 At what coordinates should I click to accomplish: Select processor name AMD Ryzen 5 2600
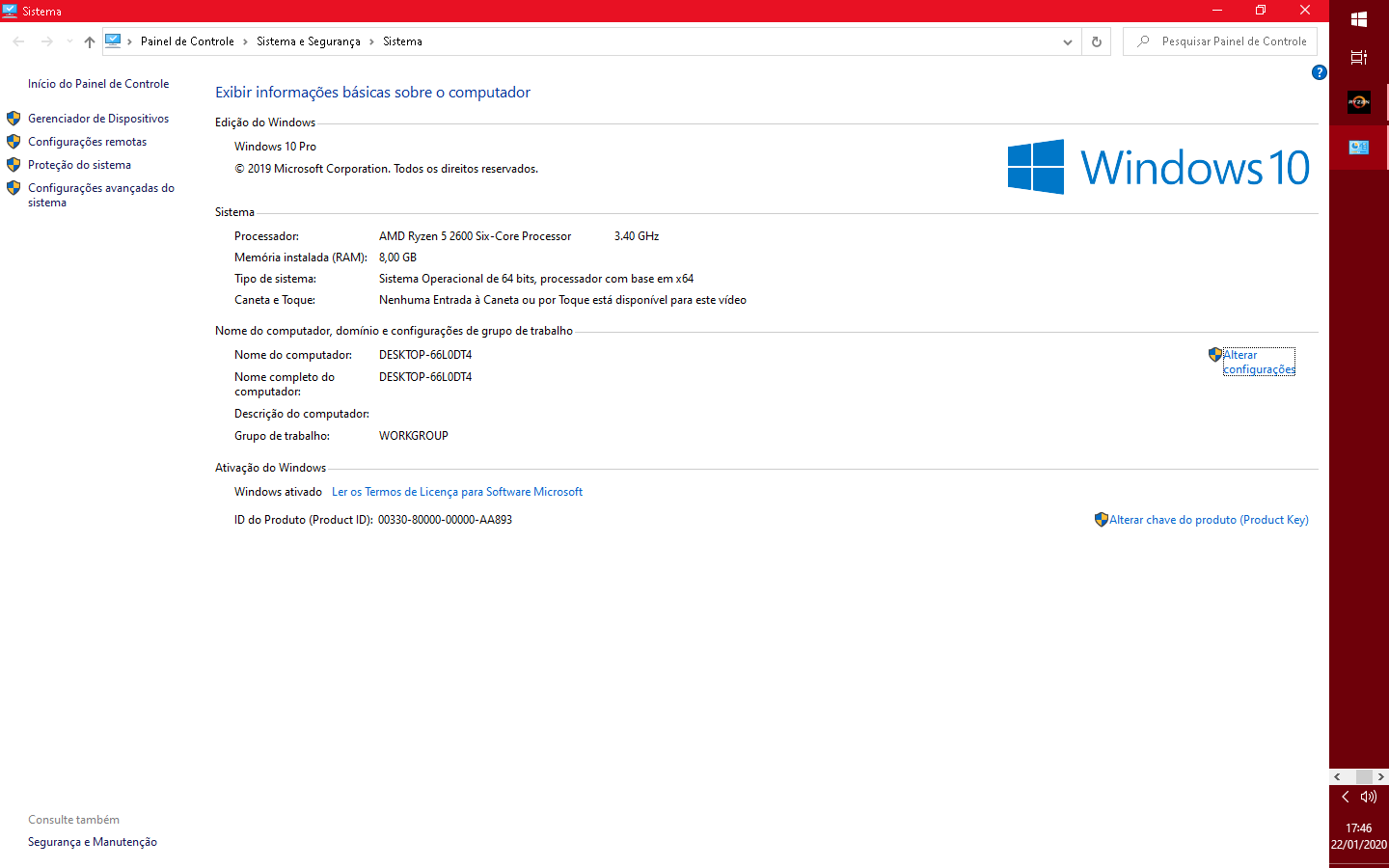click(x=475, y=236)
